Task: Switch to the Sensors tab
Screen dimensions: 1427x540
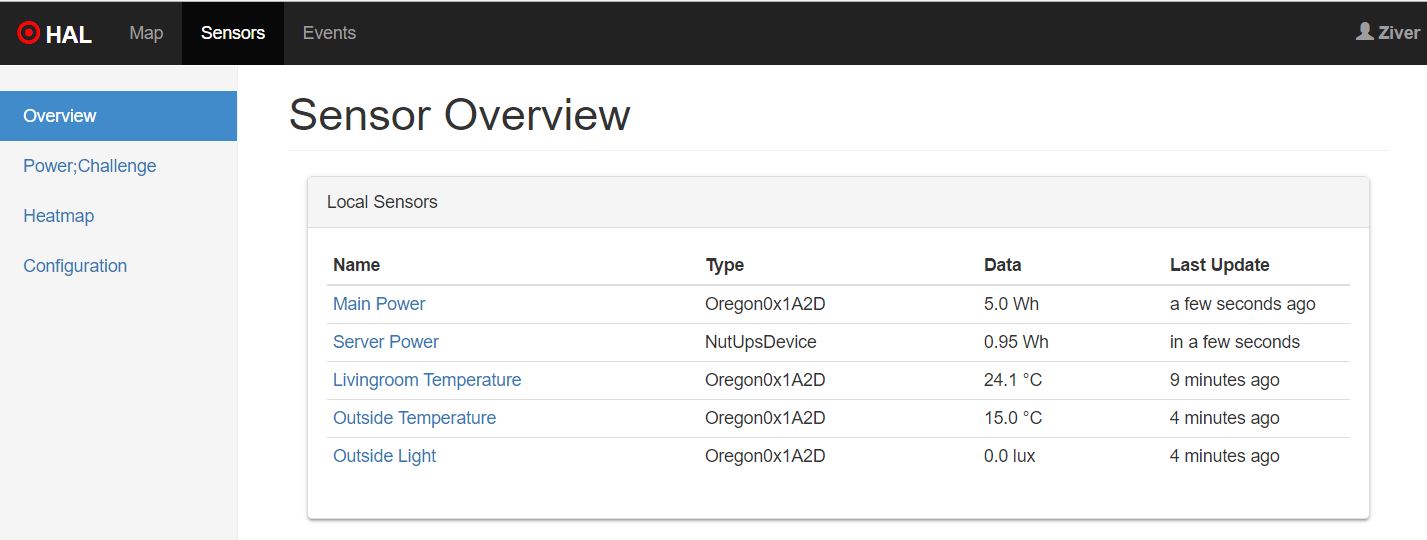Action: (x=232, y=33)
